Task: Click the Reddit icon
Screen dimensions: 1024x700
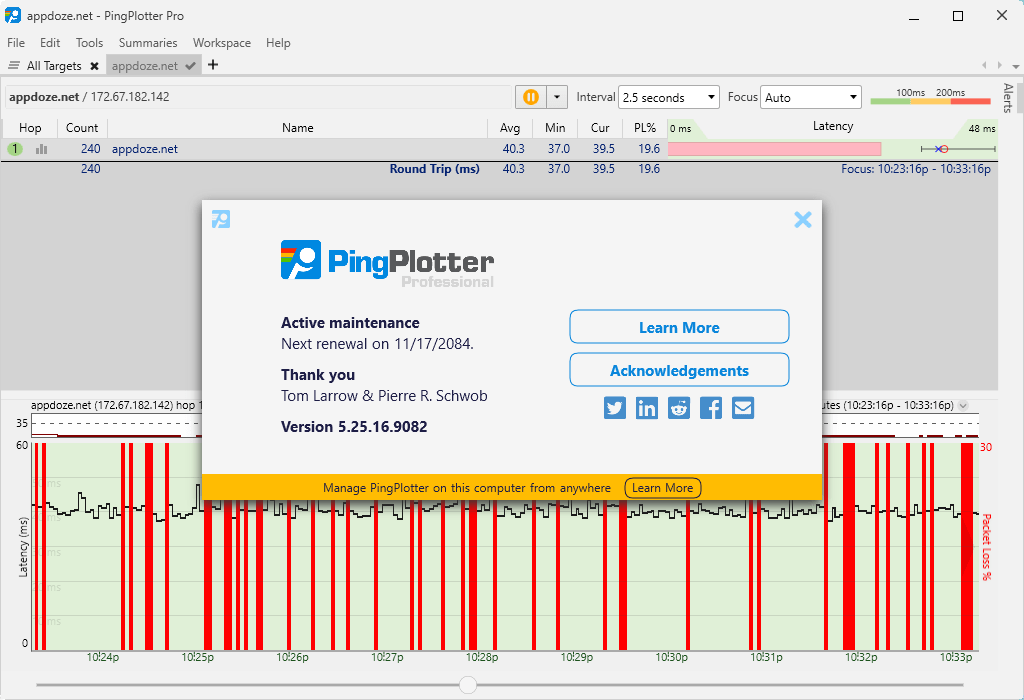Action: tap(679, 408)
